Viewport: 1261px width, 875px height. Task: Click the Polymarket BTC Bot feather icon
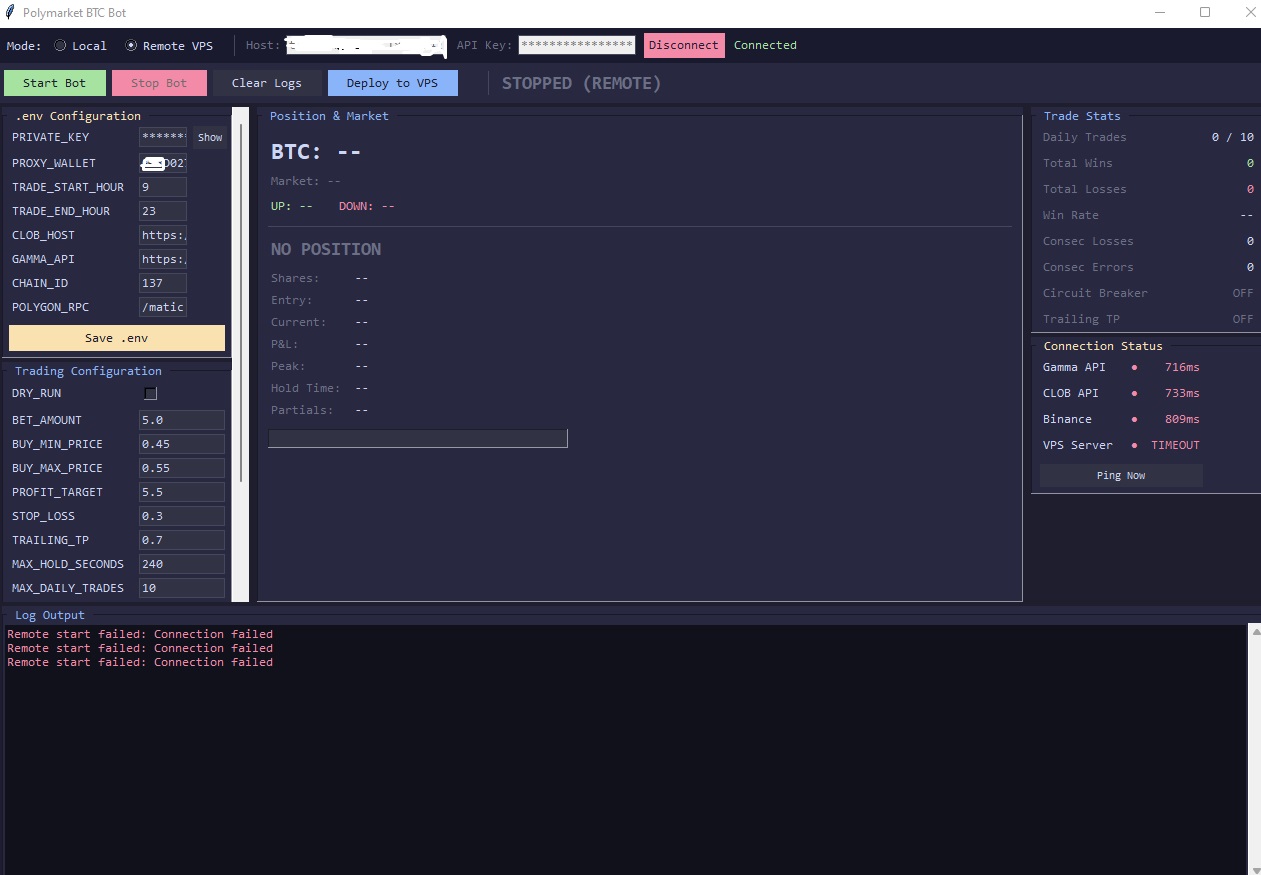[10, 13]
